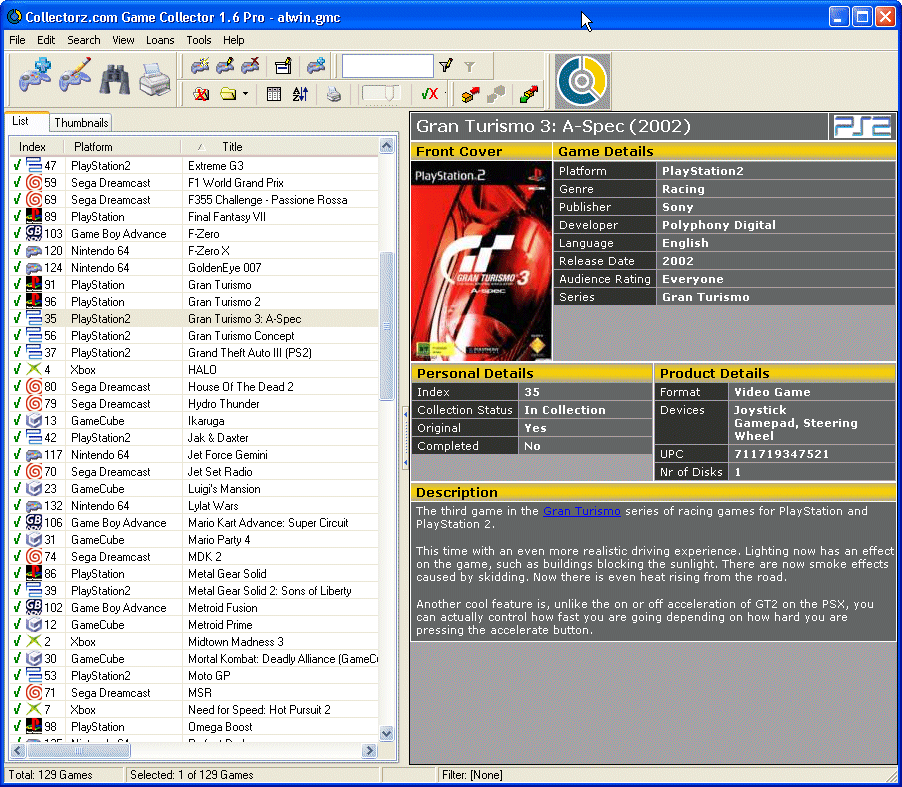Click the red and green arrows loan icon
902x787 pixels.
coord(529,94)
